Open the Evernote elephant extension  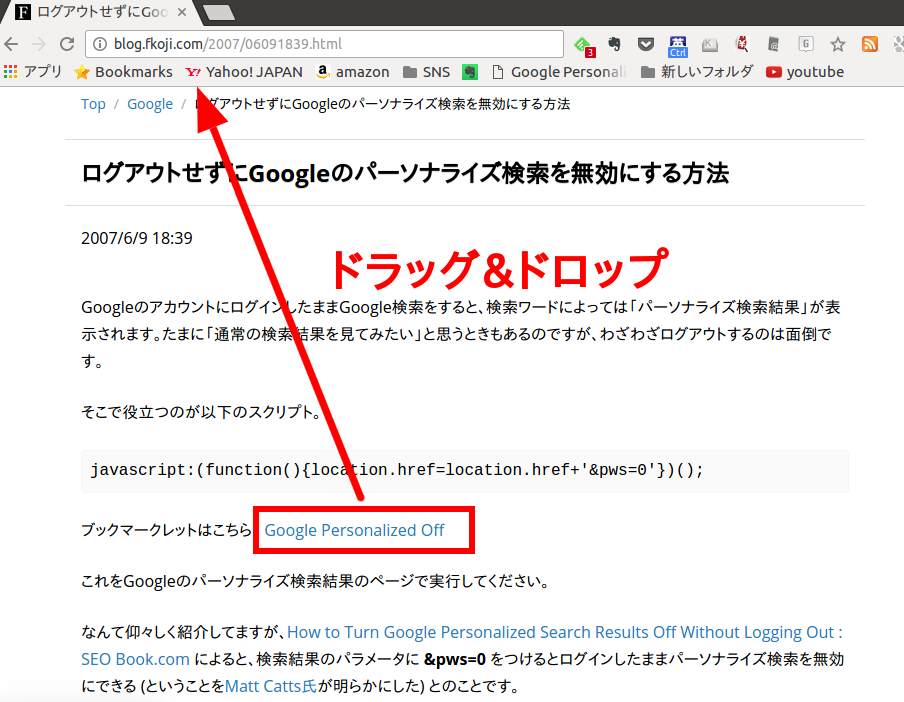tap(615, 44)
